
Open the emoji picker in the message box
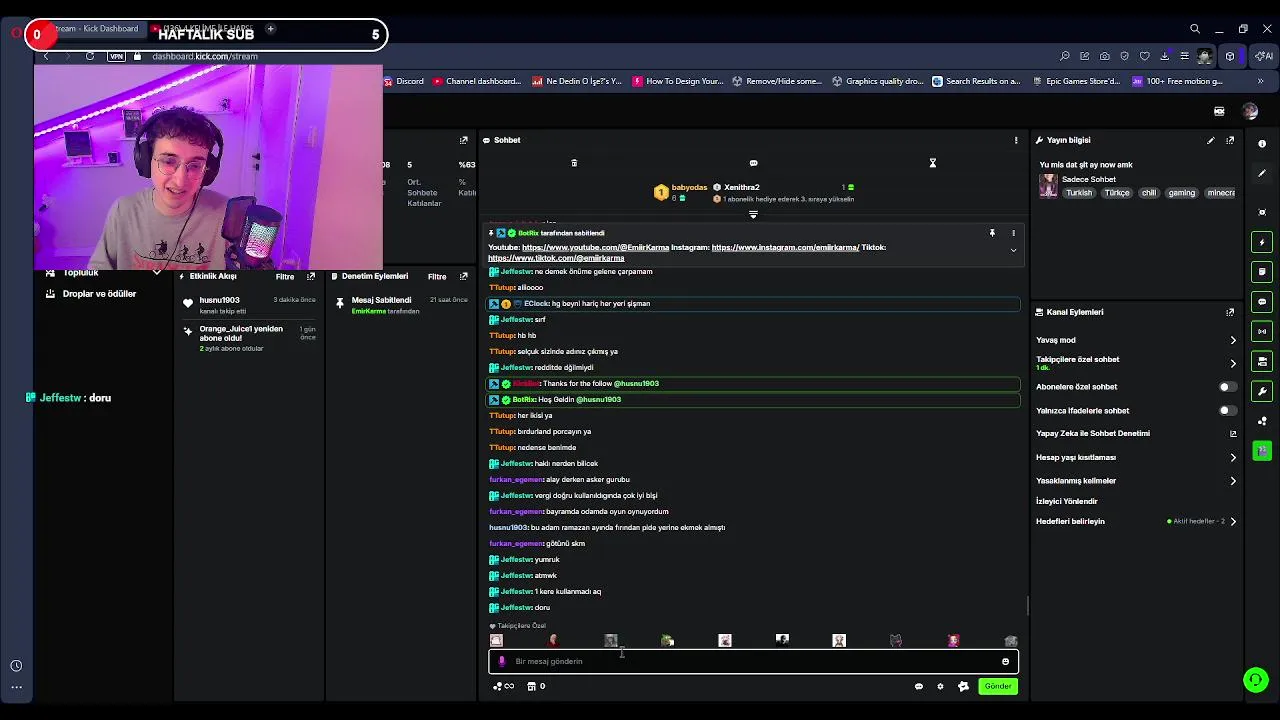(x=1005, y=661)
